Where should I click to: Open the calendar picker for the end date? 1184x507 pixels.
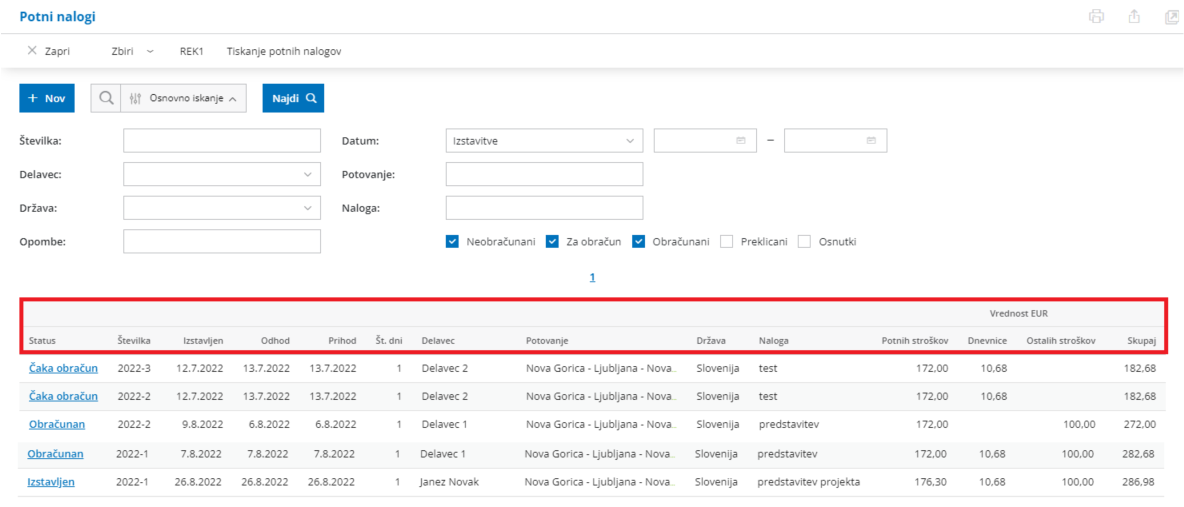(871, 141)
